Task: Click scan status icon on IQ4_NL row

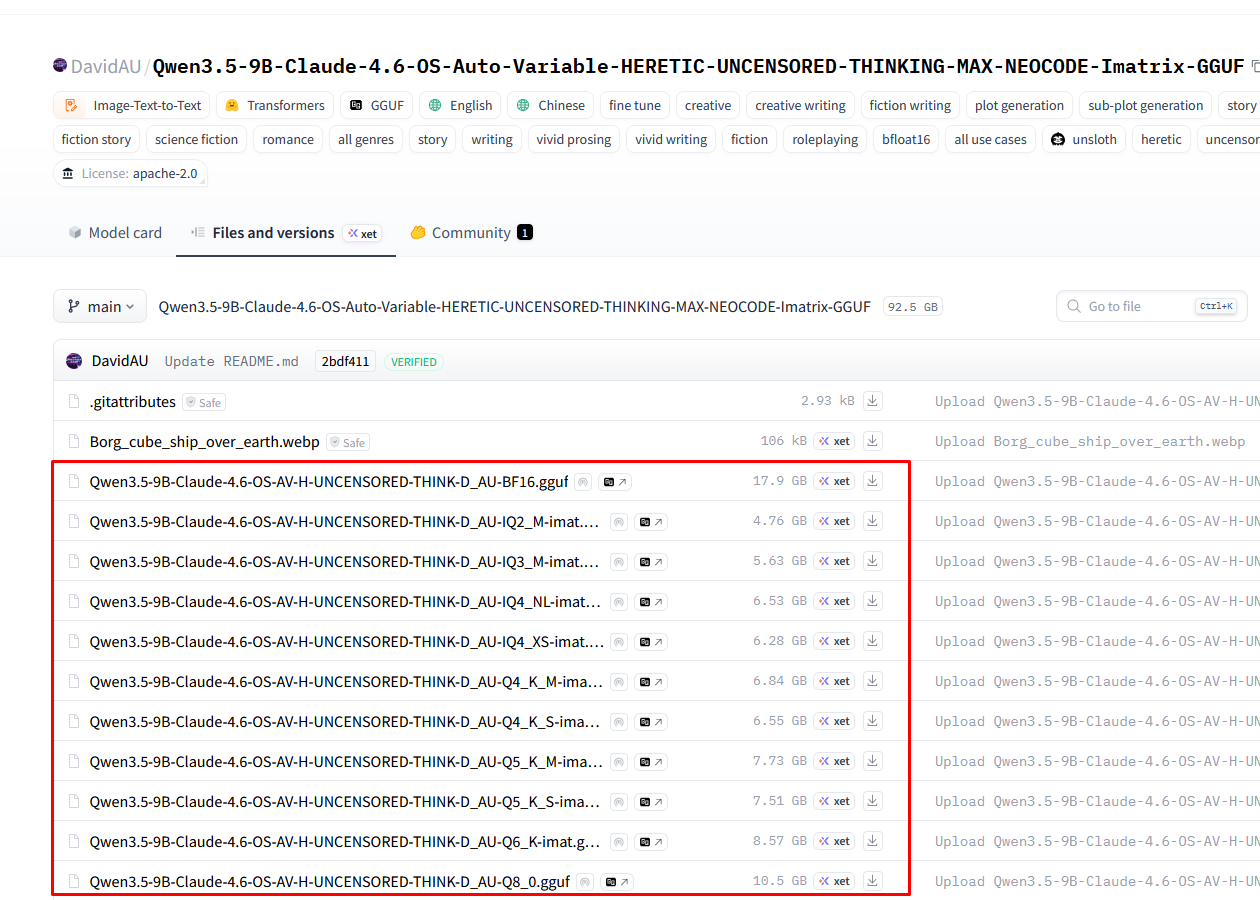Action: click(619, 602)
